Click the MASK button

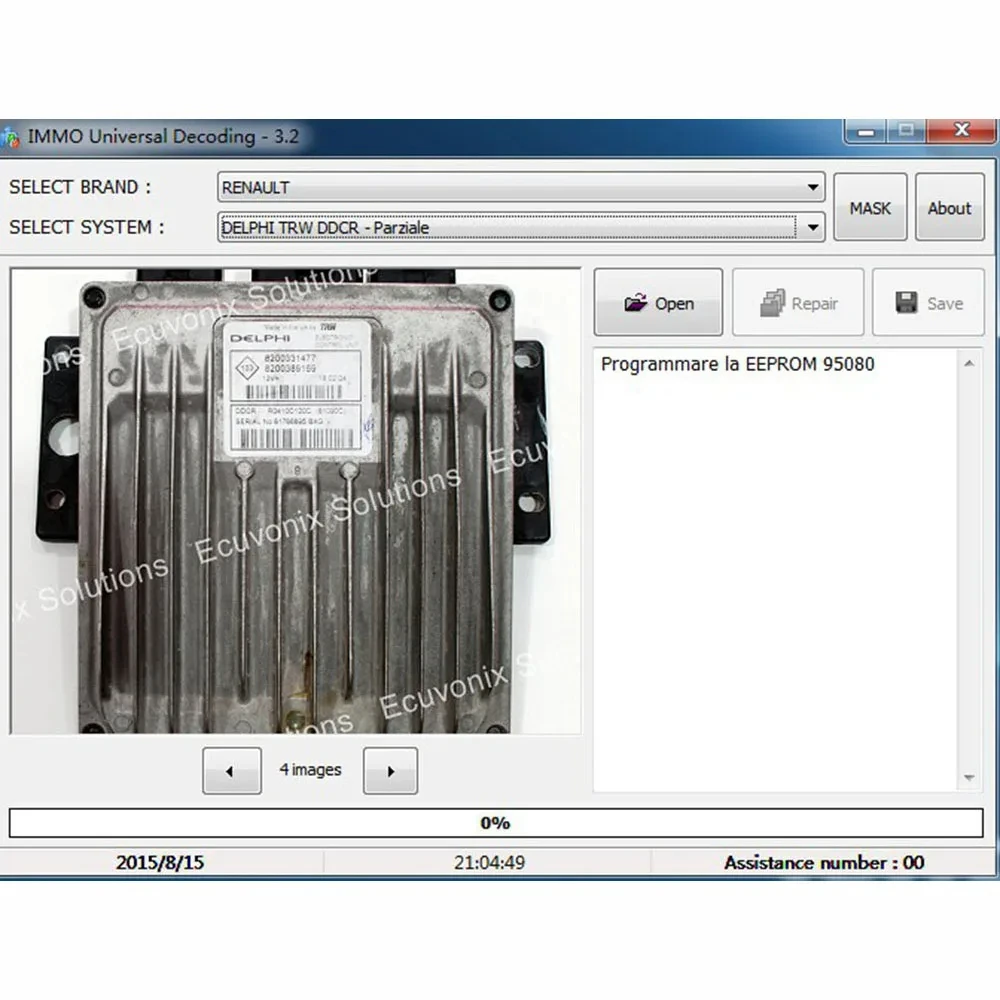point(870,207)
